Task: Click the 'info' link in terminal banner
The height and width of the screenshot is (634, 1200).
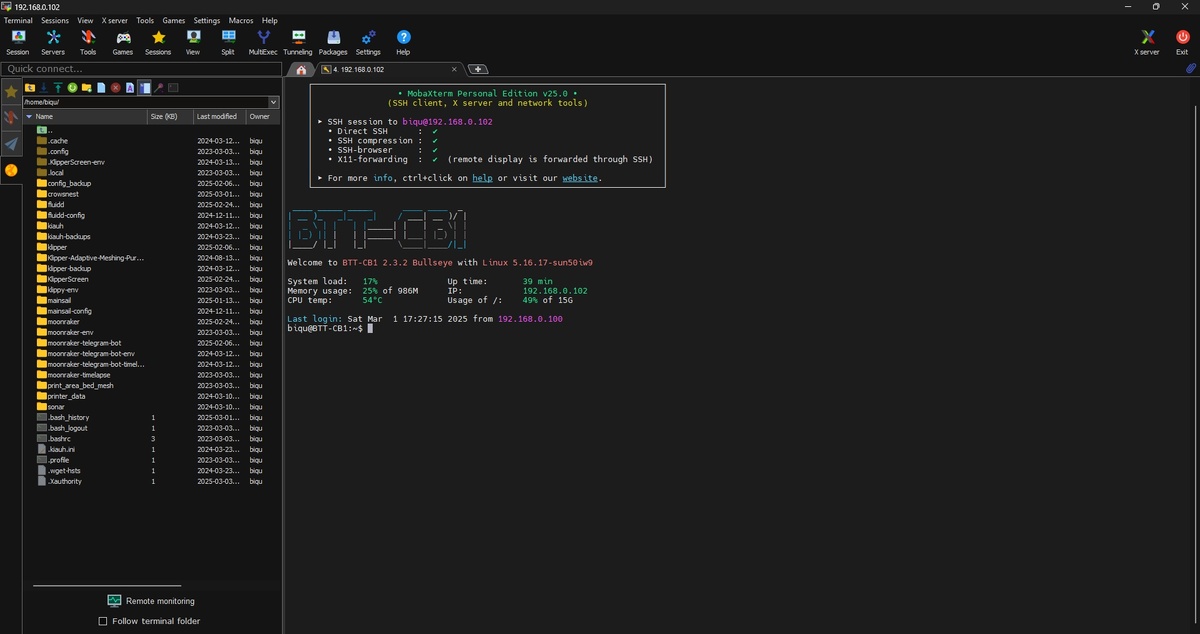Action: click(x=383, y=178)
